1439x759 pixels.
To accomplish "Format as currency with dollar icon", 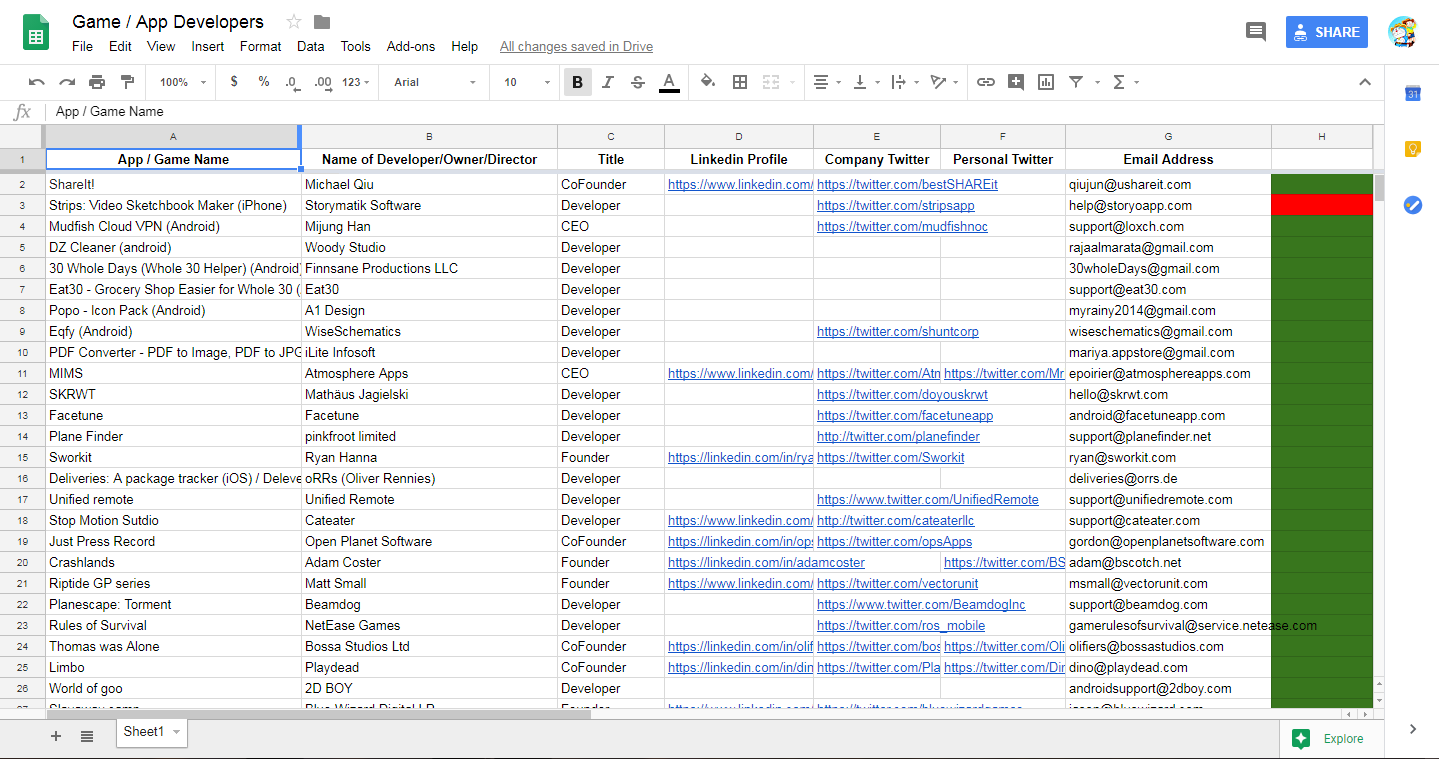I will pyautogui.click(x=234, y=82).
